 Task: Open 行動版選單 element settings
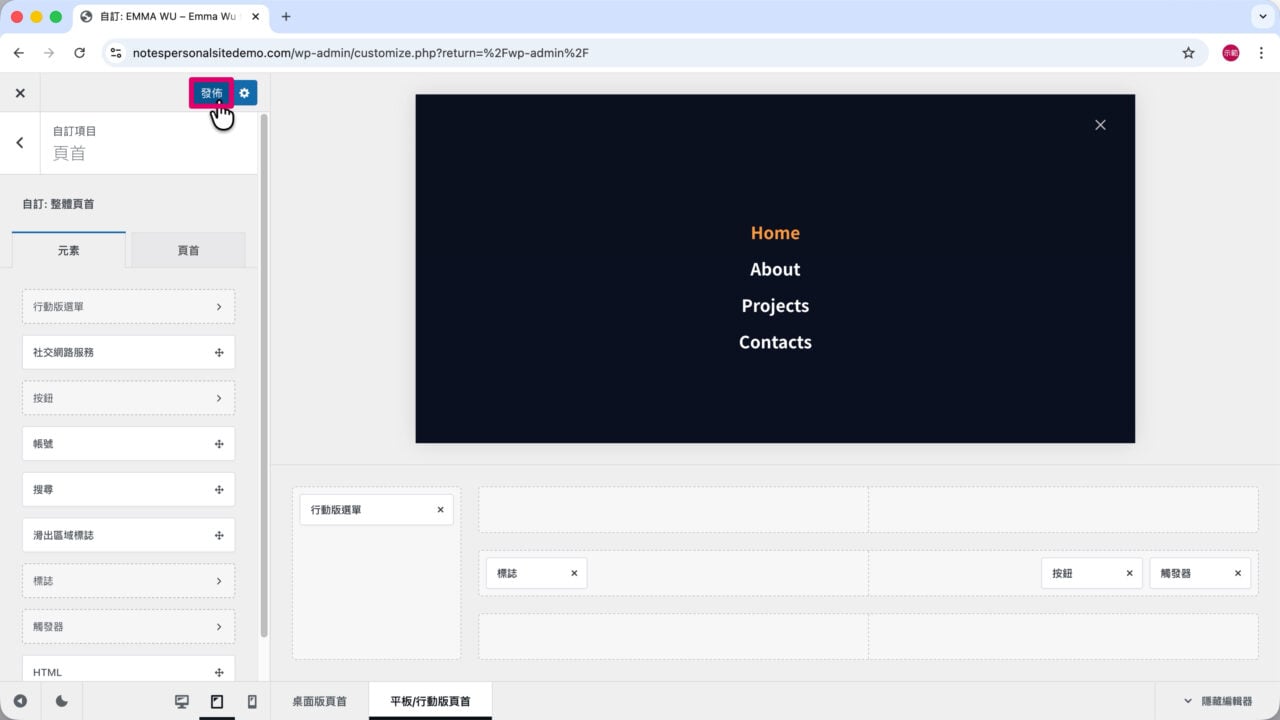[x=128, y=307]
